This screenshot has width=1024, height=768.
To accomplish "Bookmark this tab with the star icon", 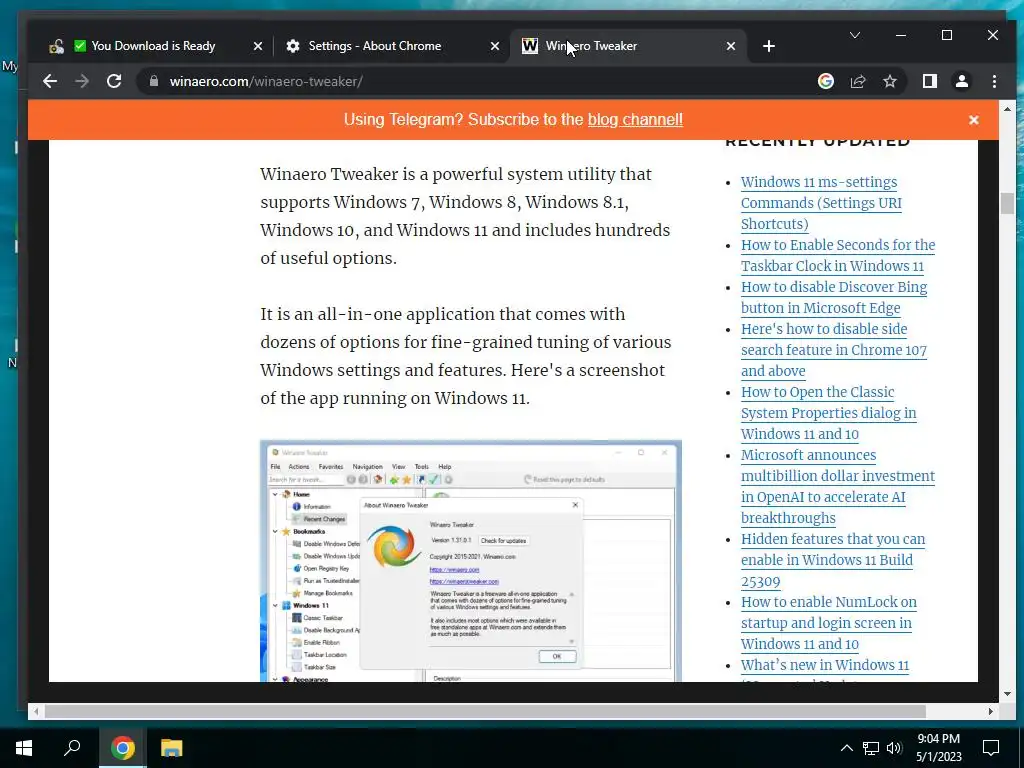I will pos(889,82).
